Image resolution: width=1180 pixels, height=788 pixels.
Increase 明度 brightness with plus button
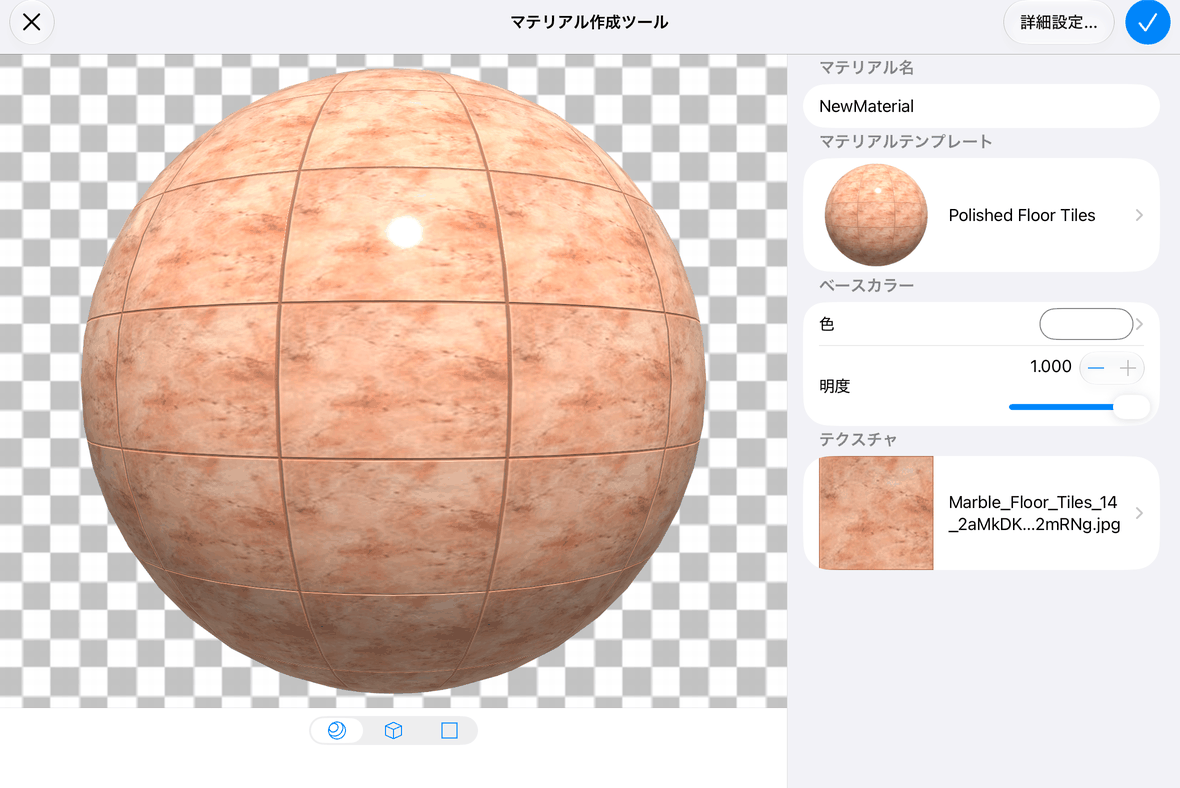tap(1127, 368)
